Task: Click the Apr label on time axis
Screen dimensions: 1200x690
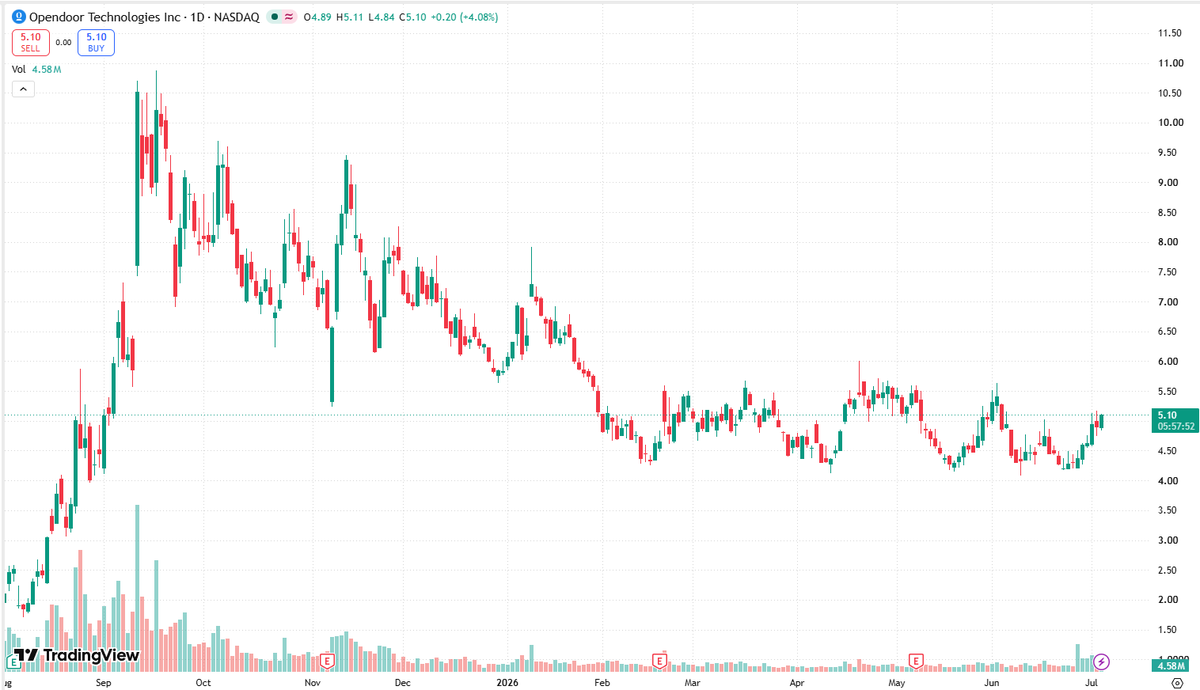Action: 797,682
